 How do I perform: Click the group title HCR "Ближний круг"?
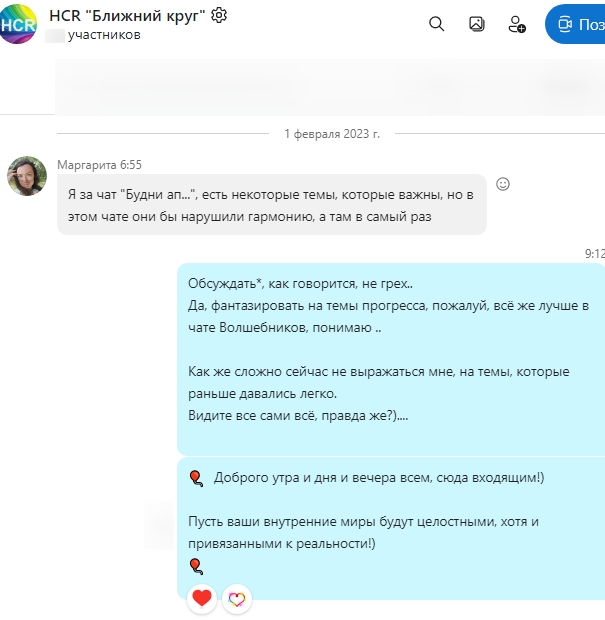127,15
